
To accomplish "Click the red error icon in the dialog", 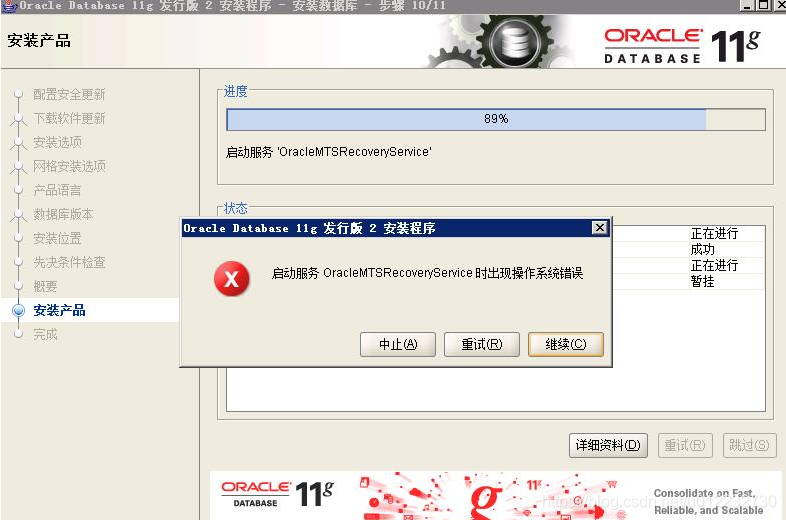I will coord(232,279).
